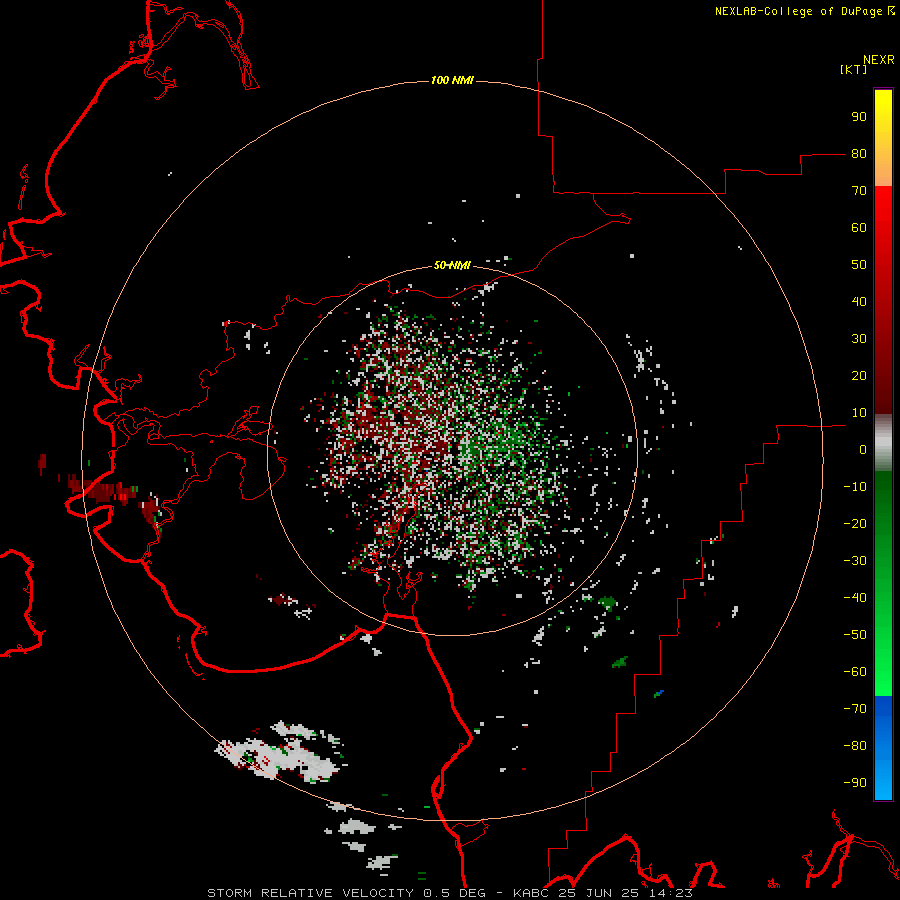Click the 90 value on velocity scale
900x900 pixels.
pyautogui.click(x=859, y=117)
